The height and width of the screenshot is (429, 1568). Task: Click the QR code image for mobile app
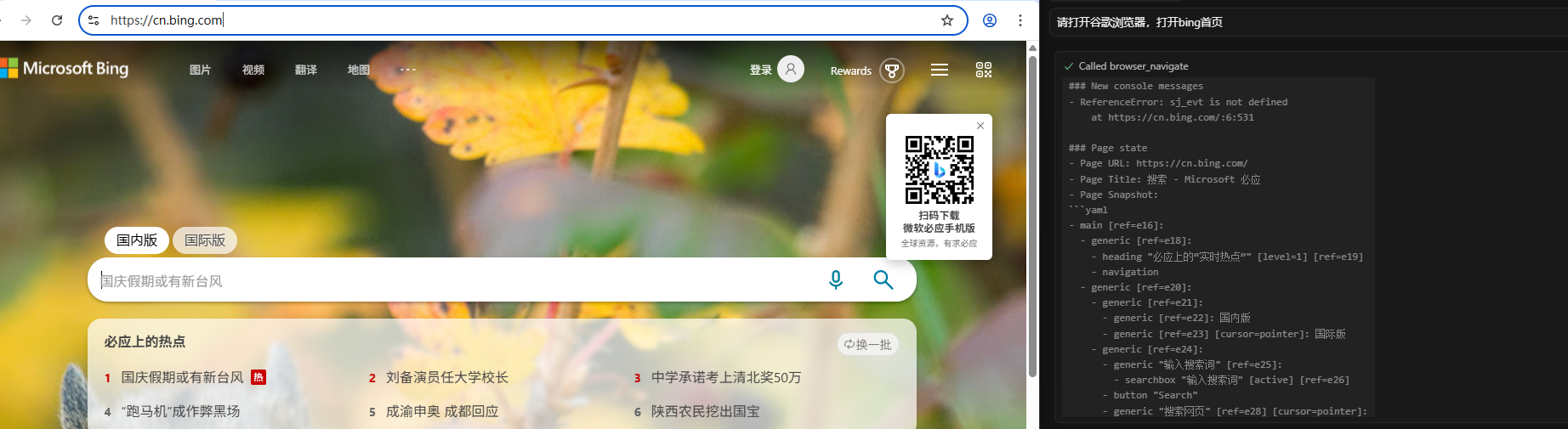point(940,170)
